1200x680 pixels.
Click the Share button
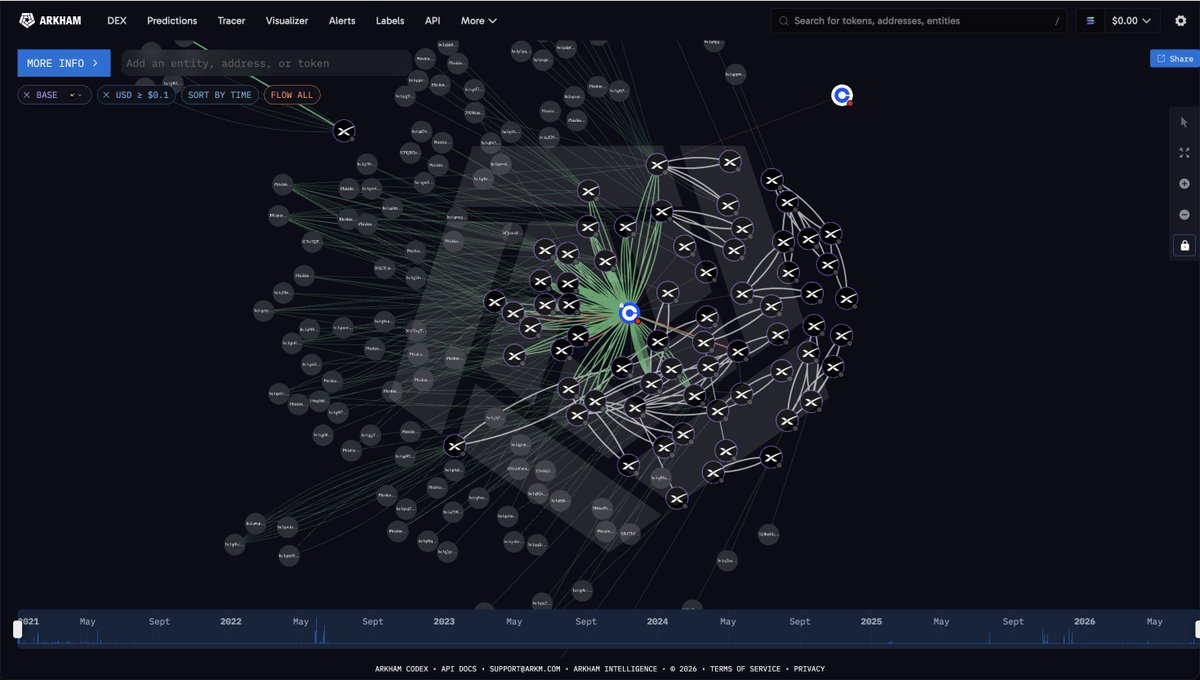(1174, 59)
